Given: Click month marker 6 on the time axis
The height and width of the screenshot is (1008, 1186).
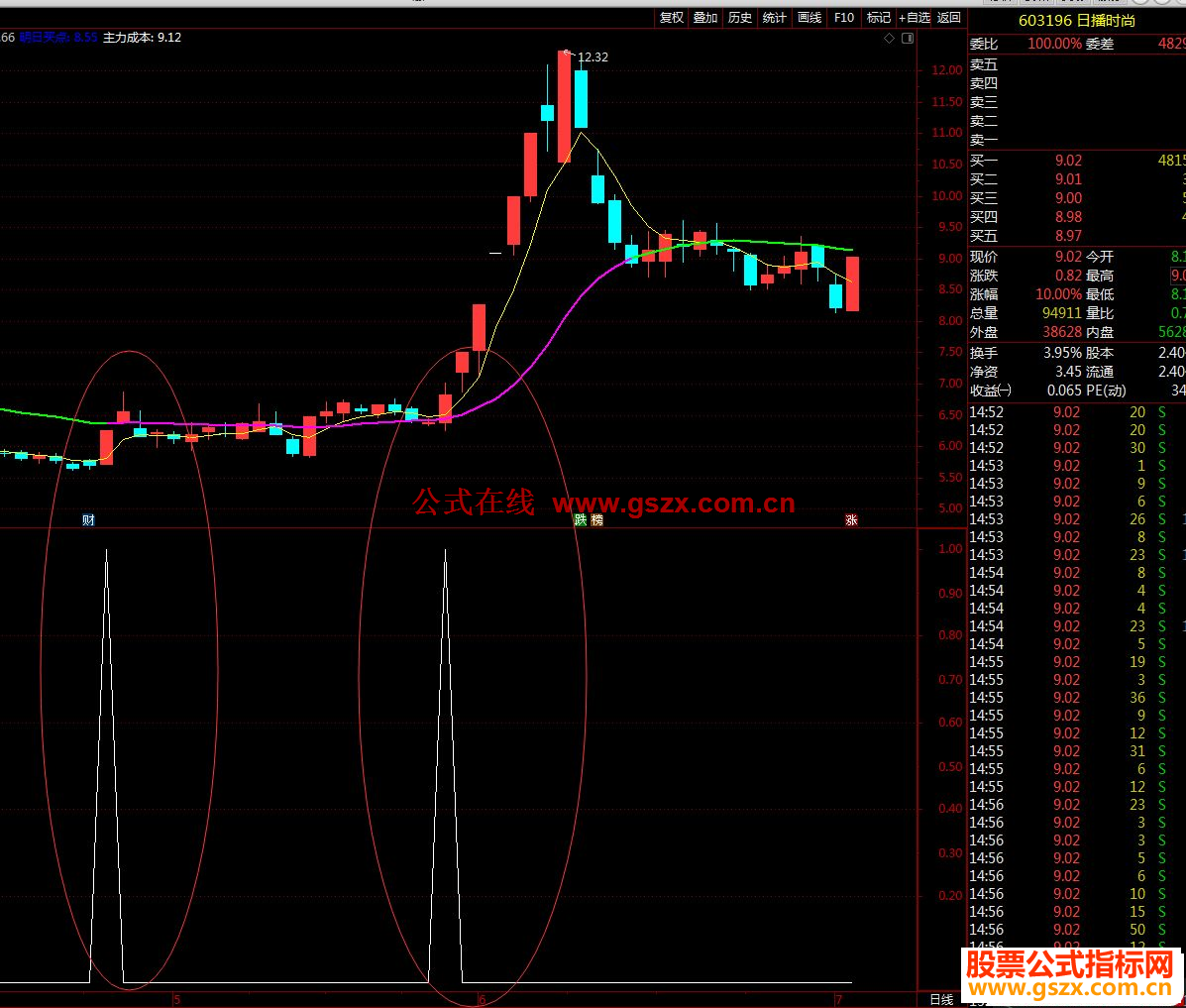Looking at the screenshot, I should 482,1000.
